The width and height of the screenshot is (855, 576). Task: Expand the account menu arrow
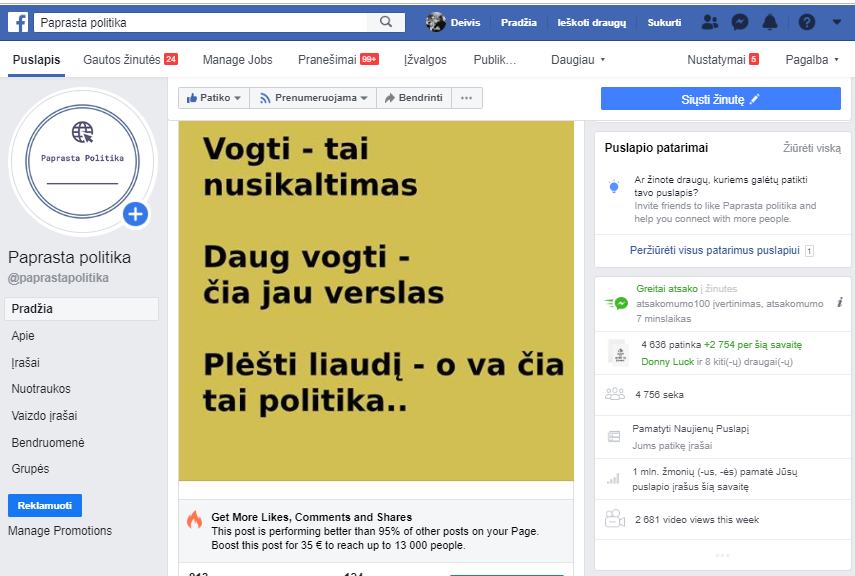coord(837,22)
